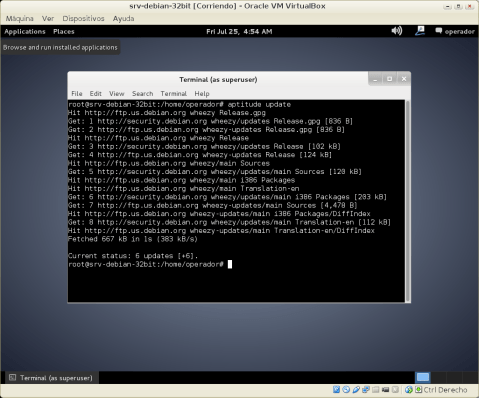This screenshot has width=479, height=398.
Task: Click the 'Current status: 6 updates' line
Action: [x=133, y=256]
